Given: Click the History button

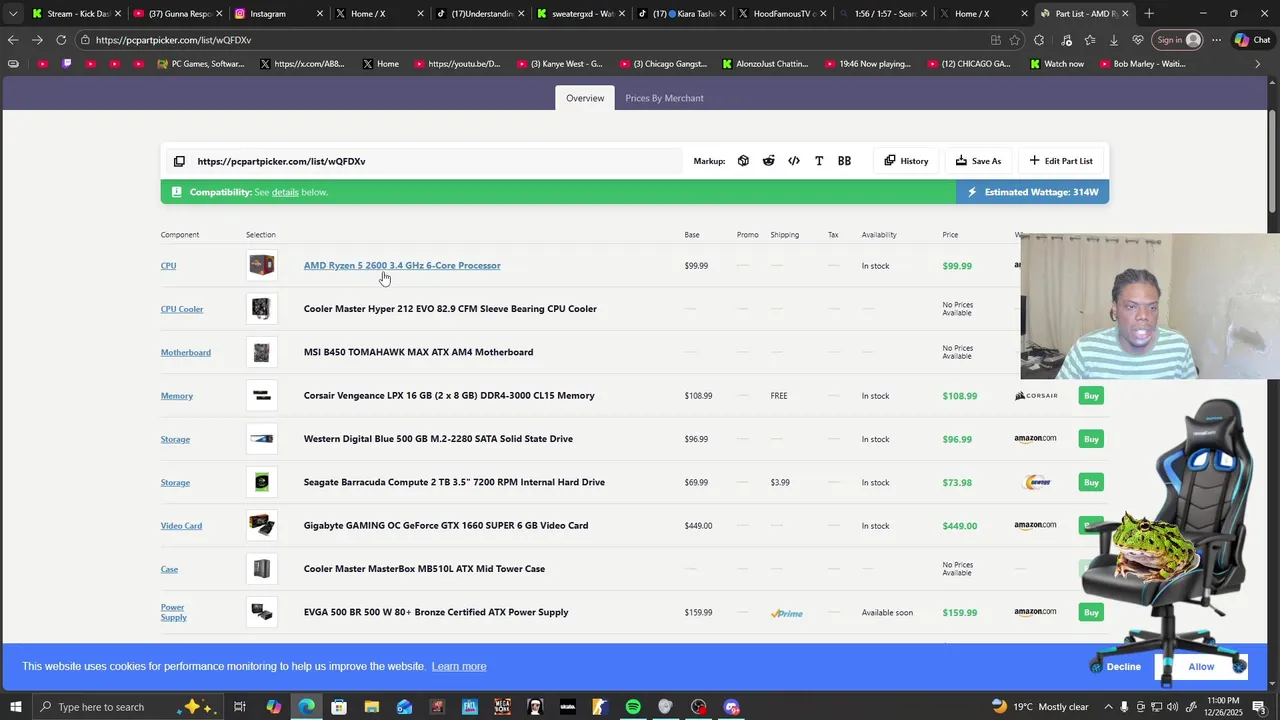Looking at the screenshot, I should click(x=906, y=161).
